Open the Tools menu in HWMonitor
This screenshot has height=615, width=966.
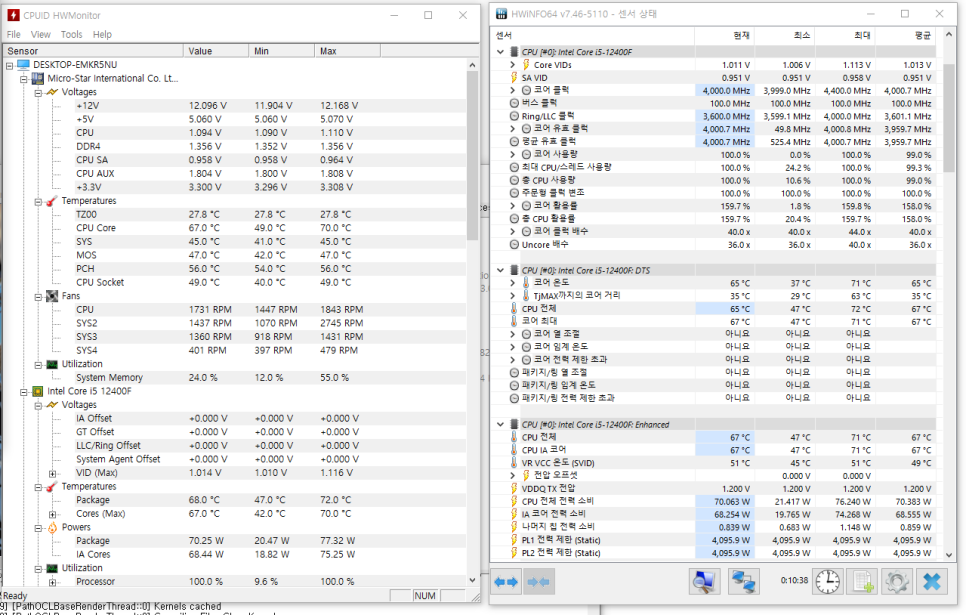[x=71, y=35]
